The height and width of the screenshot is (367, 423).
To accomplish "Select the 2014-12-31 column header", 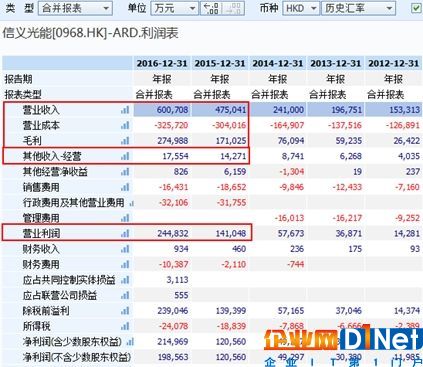I will click(x=278, y=63).
